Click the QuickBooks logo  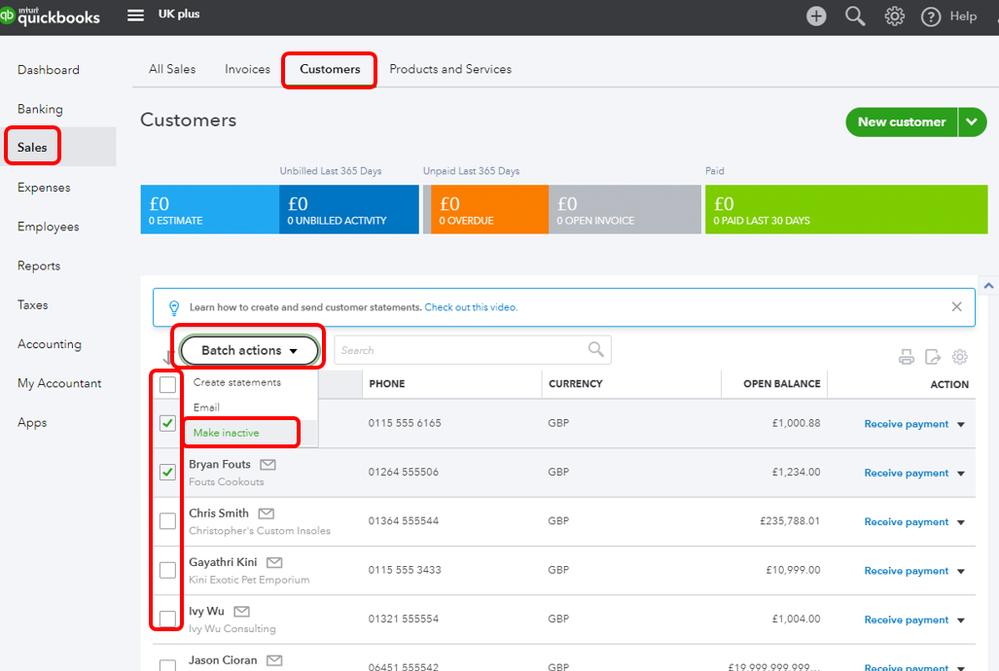pos(50,15)
